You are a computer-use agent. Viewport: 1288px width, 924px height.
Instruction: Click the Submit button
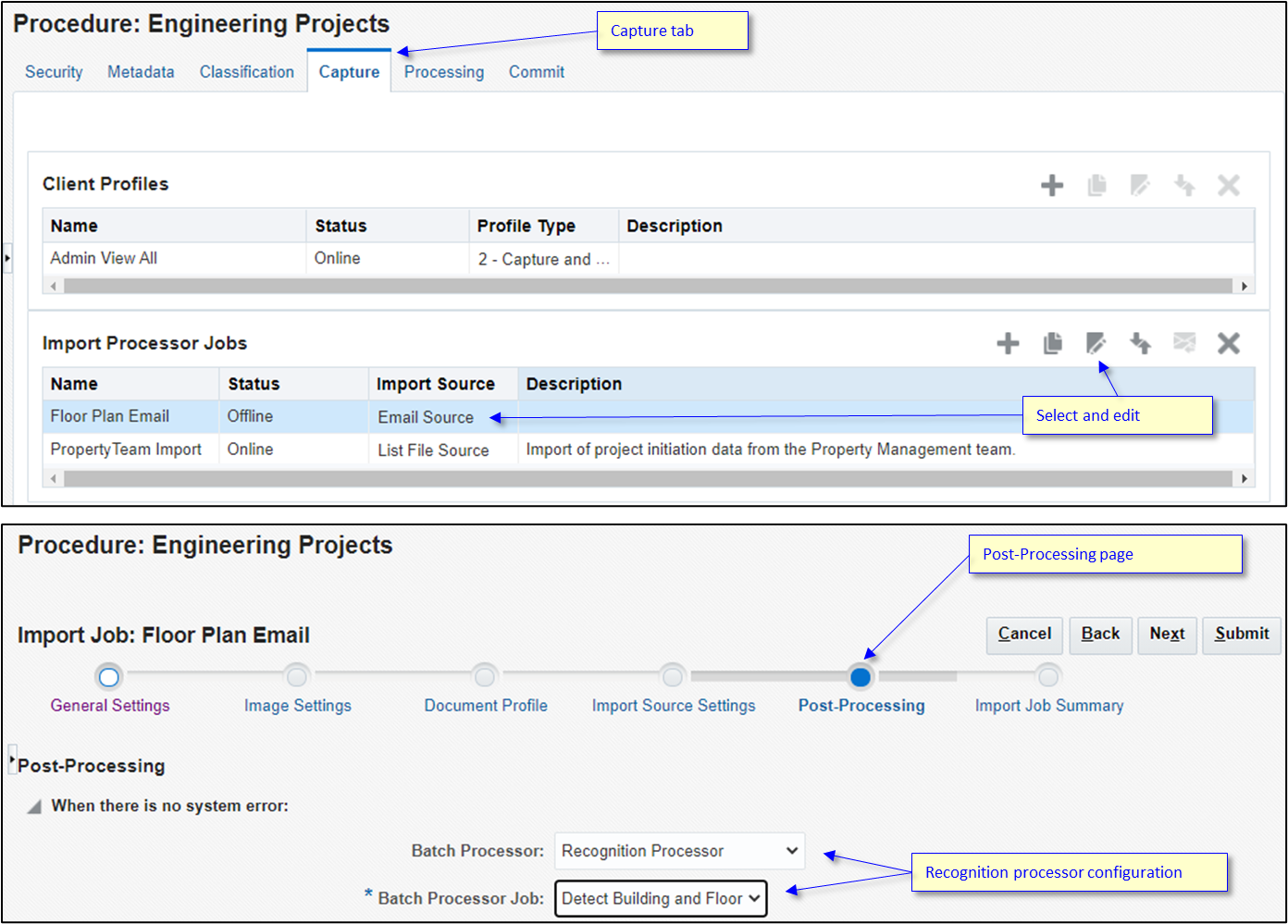(1241, 635)
